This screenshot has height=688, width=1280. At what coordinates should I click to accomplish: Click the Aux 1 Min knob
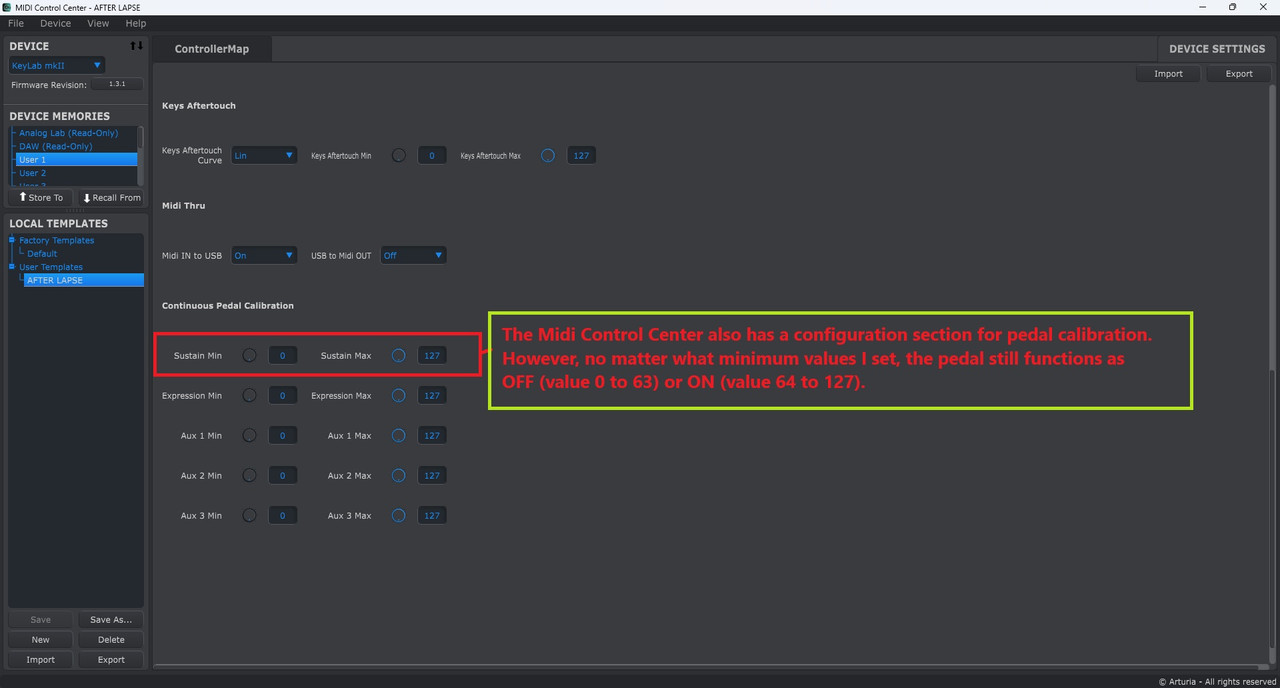(250, 435)
